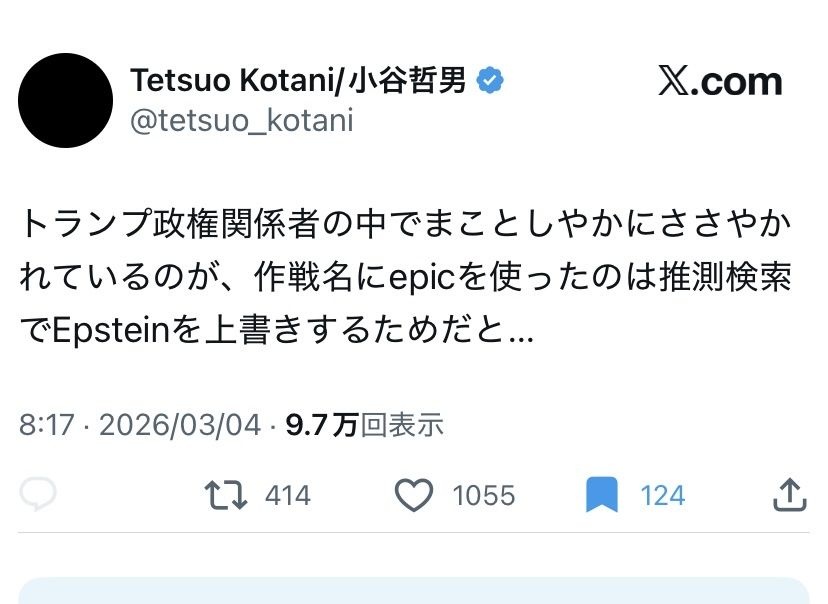Viewport: 828px width, 604px height.
Task: Open the 9.7万 view count analytics
Action: pos(322,425)
